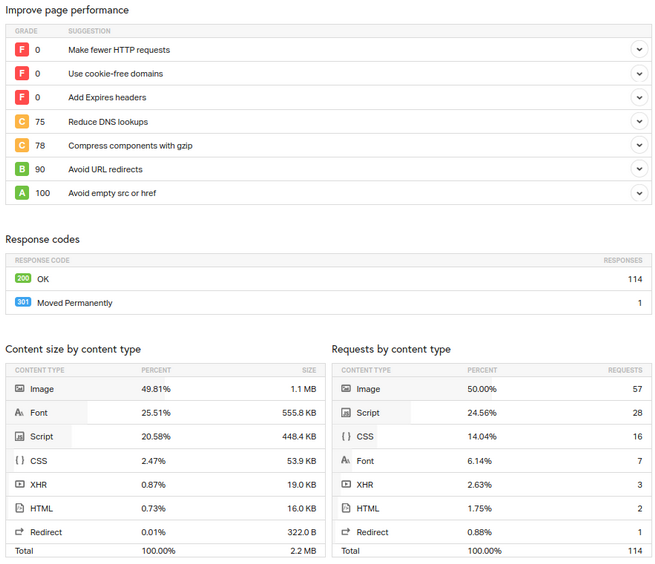Viewport: 655px width, 564px height.
Task: Click the XHR icon in content size table
Action: pyautogui.click(x=20, y=484)
